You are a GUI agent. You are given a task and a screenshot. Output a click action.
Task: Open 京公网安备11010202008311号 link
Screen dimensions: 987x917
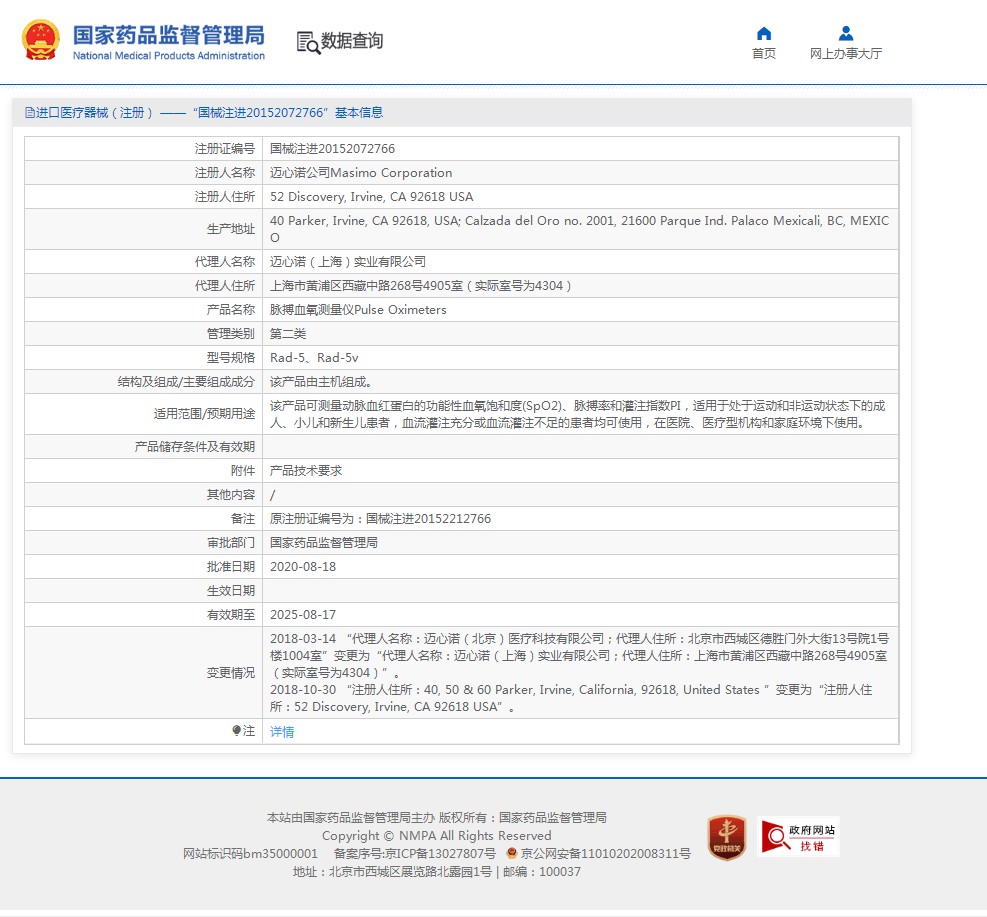click(606, 853)
